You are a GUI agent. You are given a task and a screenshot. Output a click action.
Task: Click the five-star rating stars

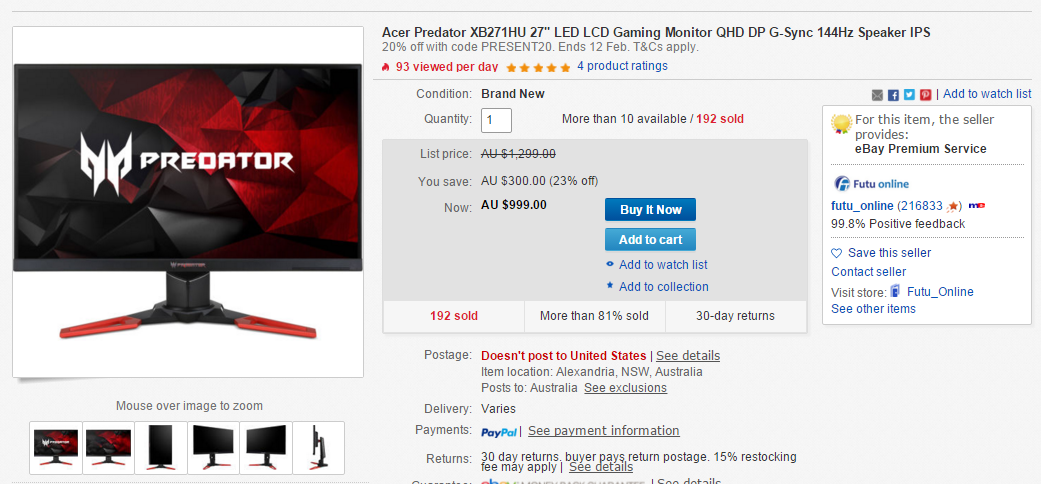[x=538, y=67]
